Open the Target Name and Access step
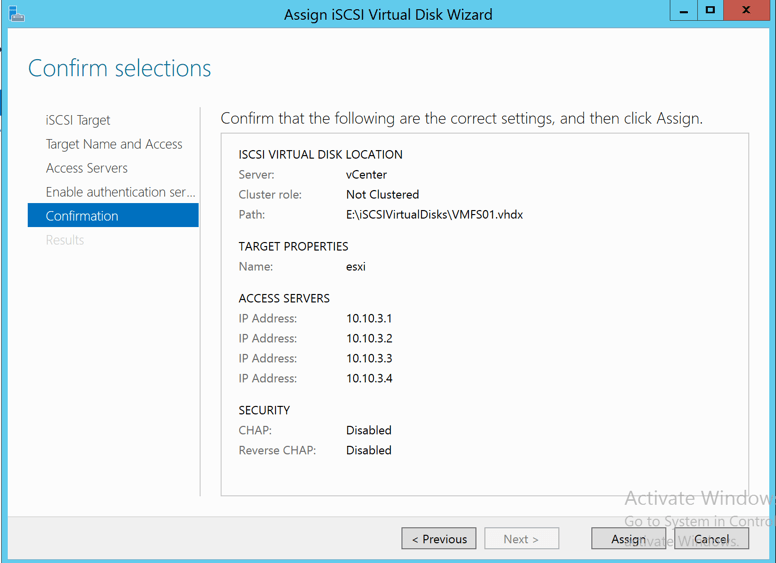The width and height of the screenshot is (776, 563). (114, 144)
